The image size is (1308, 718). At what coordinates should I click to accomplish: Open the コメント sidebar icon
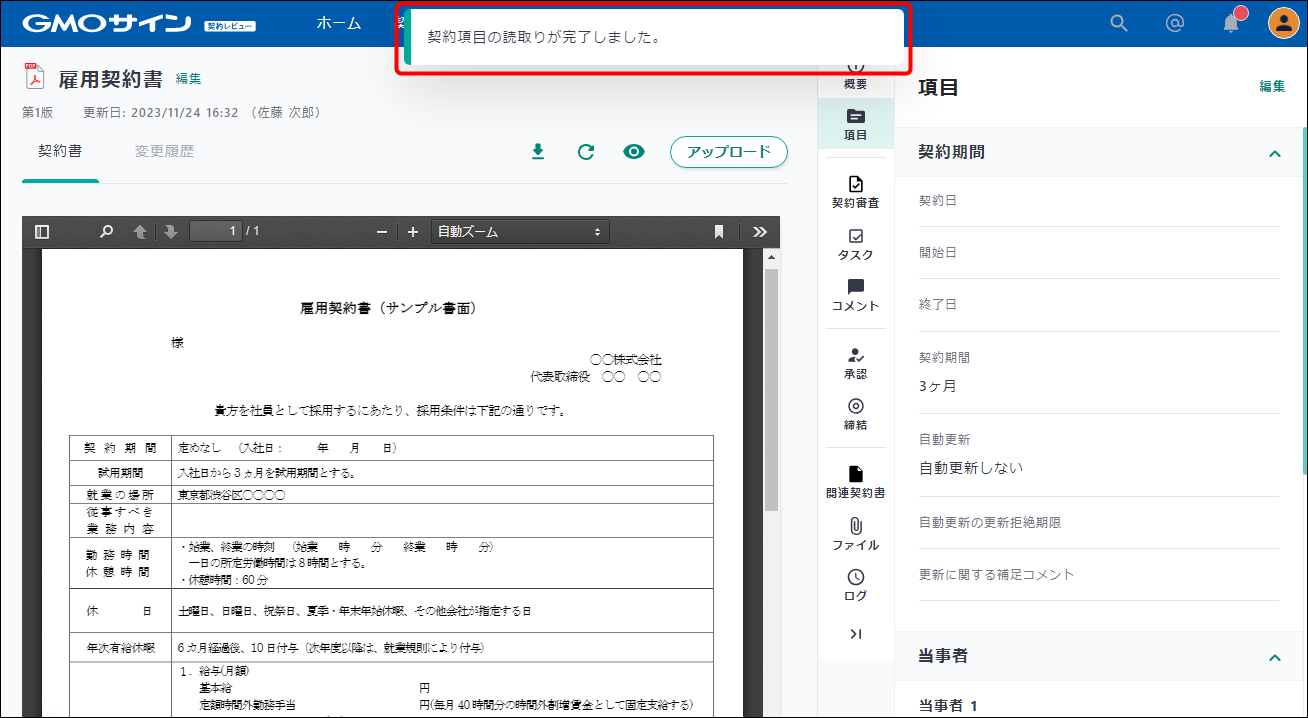[855, 295]
